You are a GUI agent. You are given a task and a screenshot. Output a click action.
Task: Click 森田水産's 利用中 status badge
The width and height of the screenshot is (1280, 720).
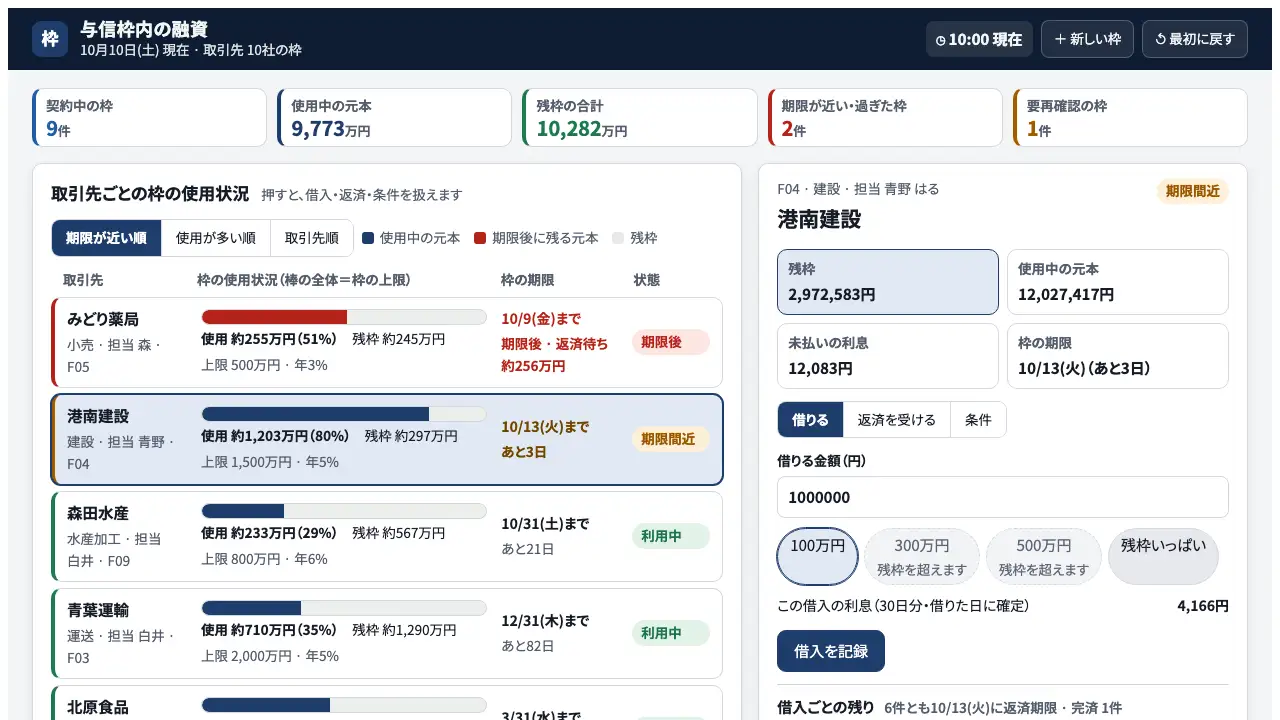pos(670,536)
